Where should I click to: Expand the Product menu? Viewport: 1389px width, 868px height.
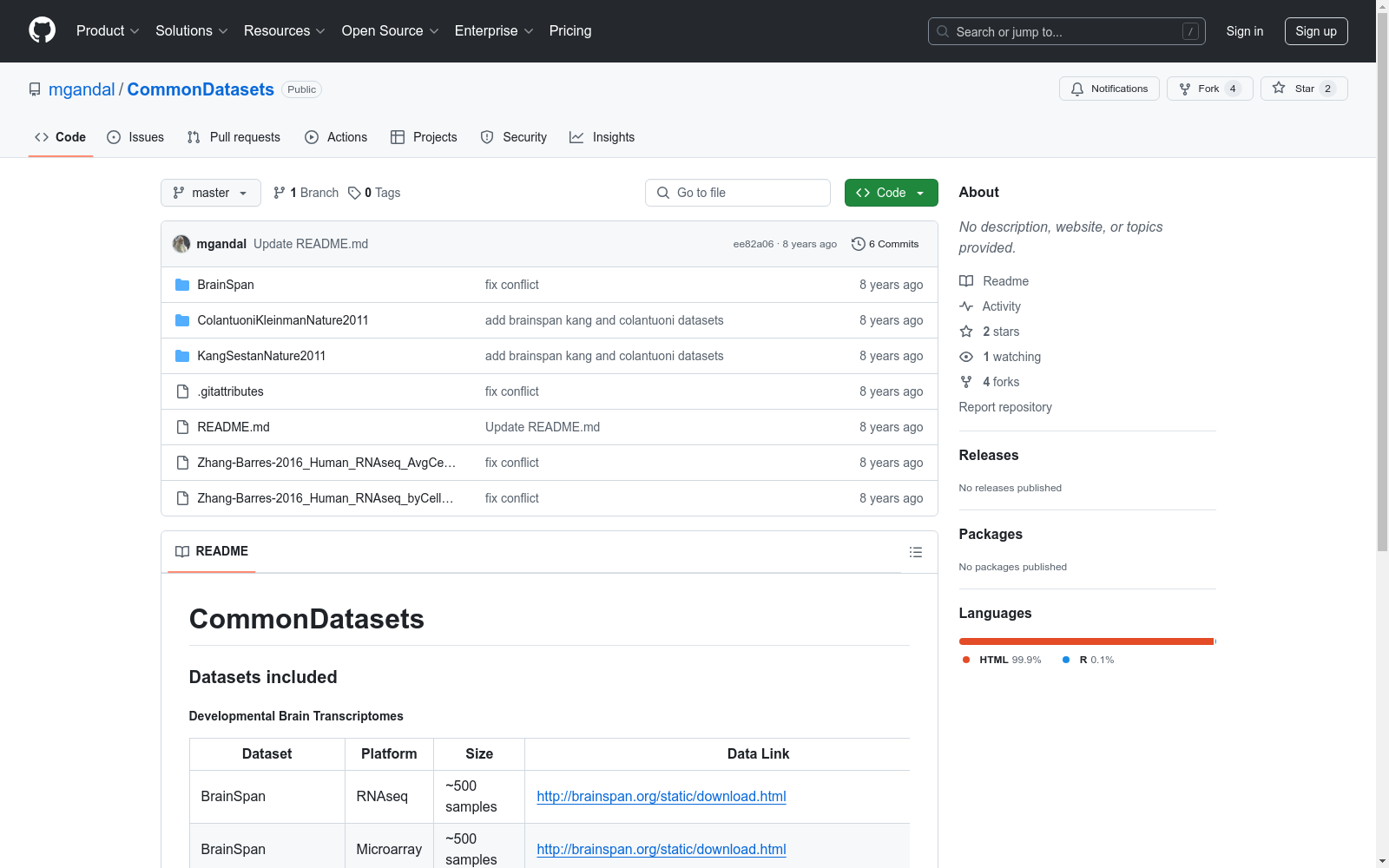click(x=108, y=30)
